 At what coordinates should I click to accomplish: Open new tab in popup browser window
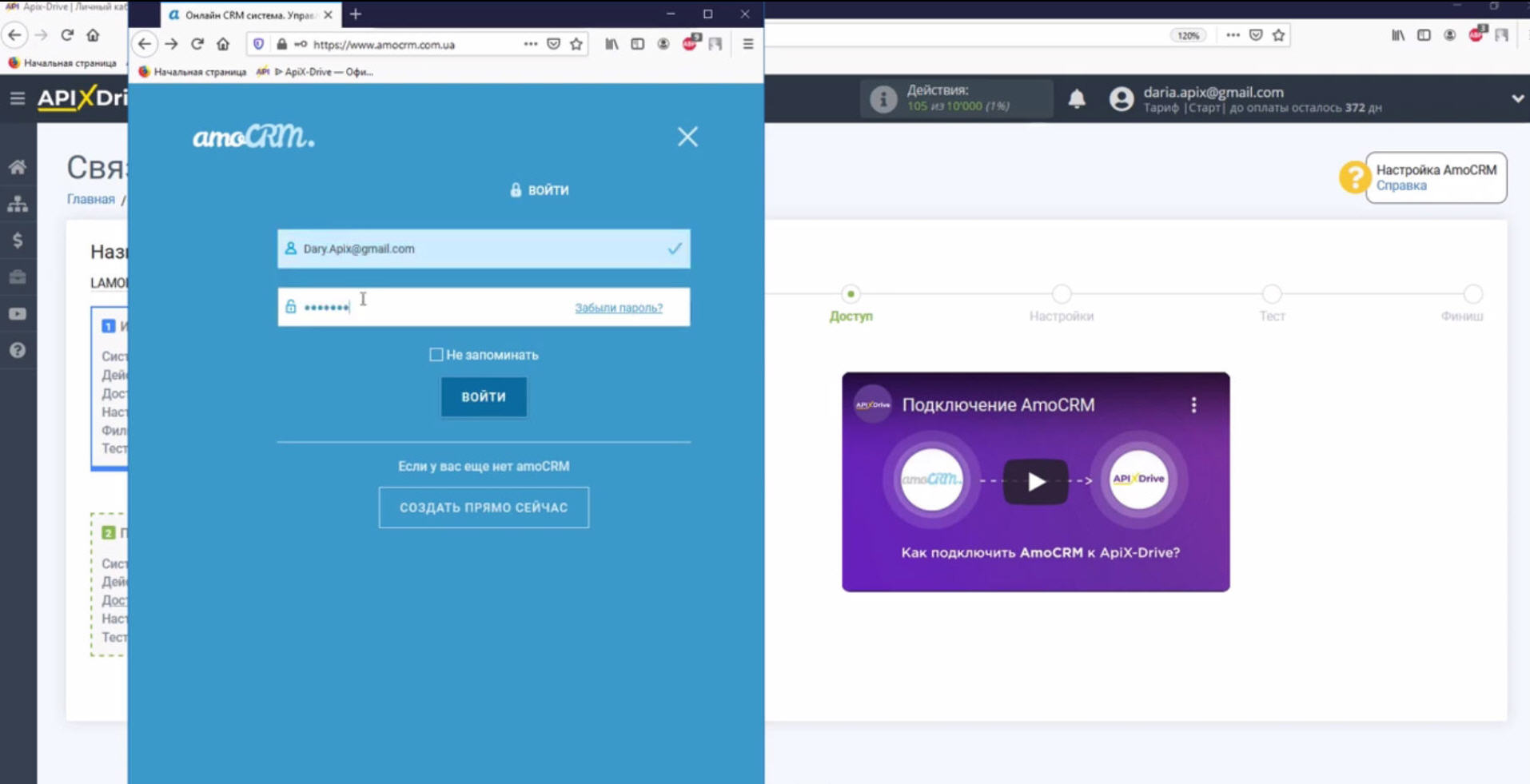(356, 14)
